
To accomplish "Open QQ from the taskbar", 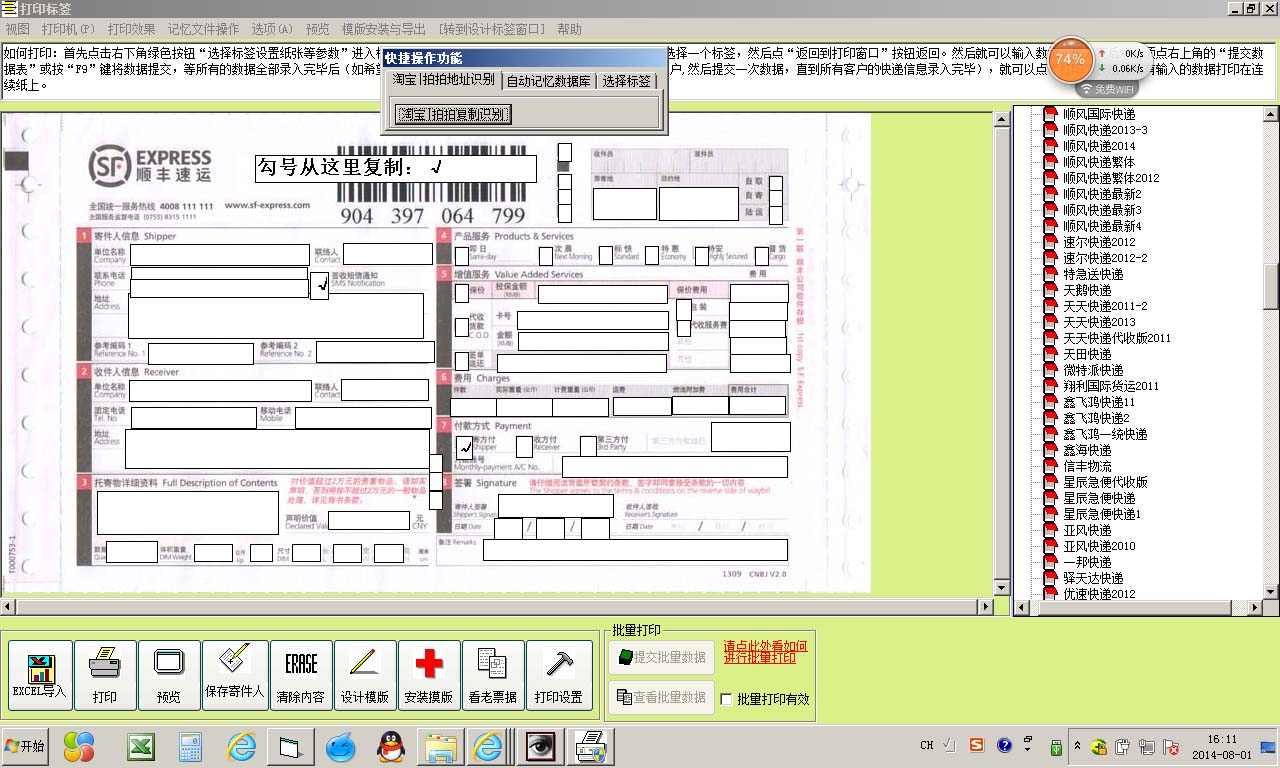I will tap(391, 746).
